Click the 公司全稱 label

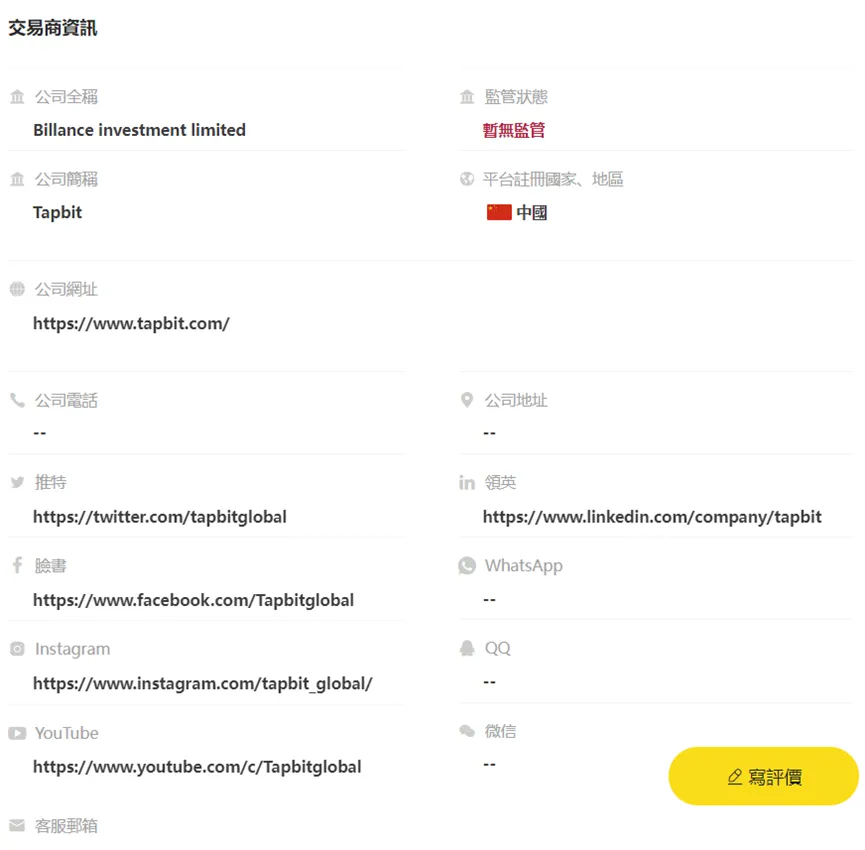point(66,97)
